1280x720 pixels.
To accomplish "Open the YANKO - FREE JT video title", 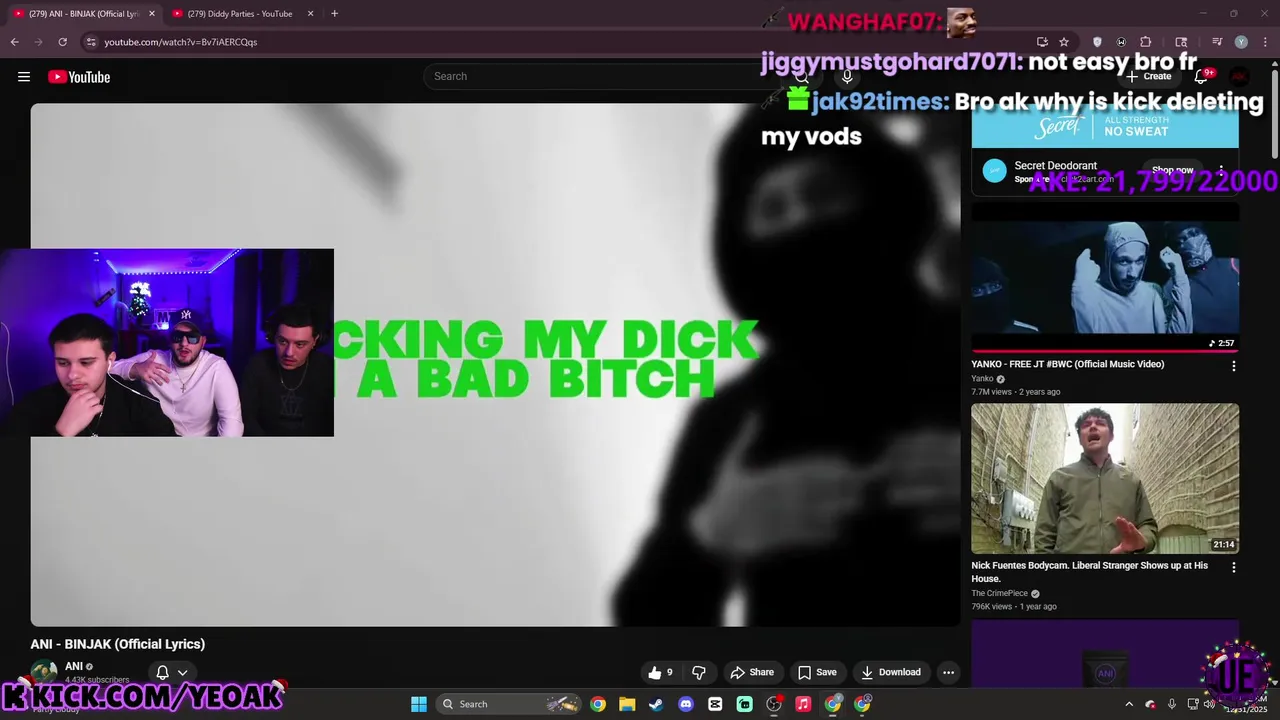I will (1068, 364).
